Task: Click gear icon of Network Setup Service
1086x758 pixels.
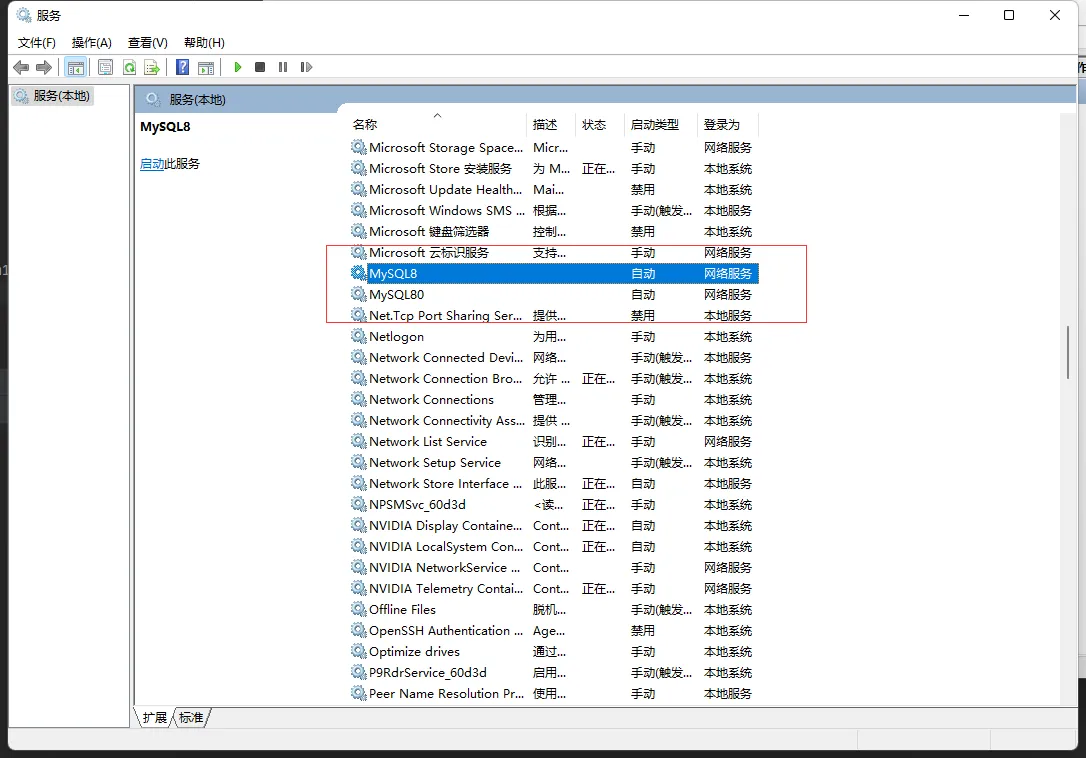Action: tap(358, 462)
